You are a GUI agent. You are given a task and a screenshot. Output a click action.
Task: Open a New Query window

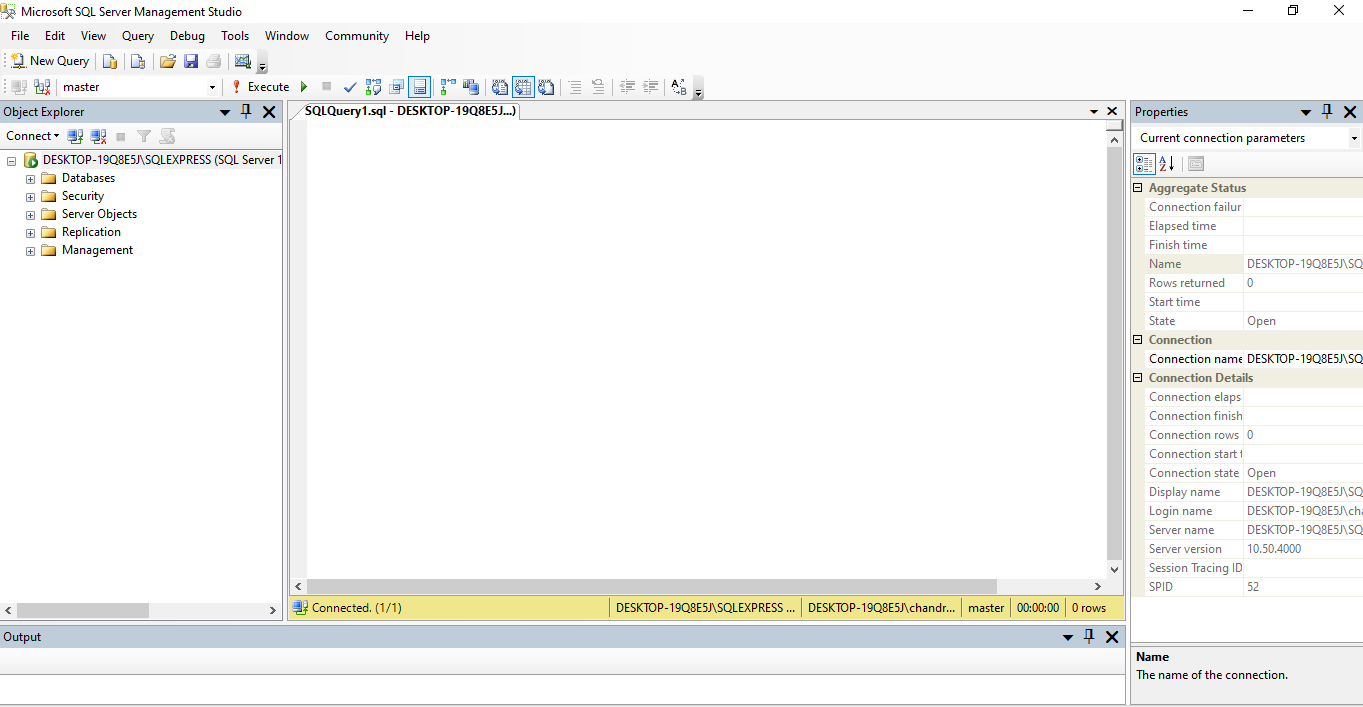click(x=48, y=60)
